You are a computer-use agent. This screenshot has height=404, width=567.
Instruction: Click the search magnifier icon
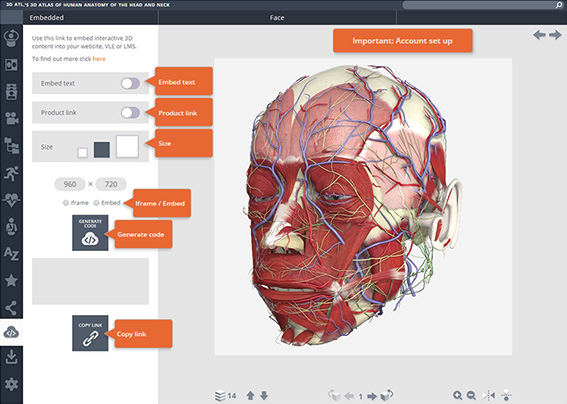point(559,5)
